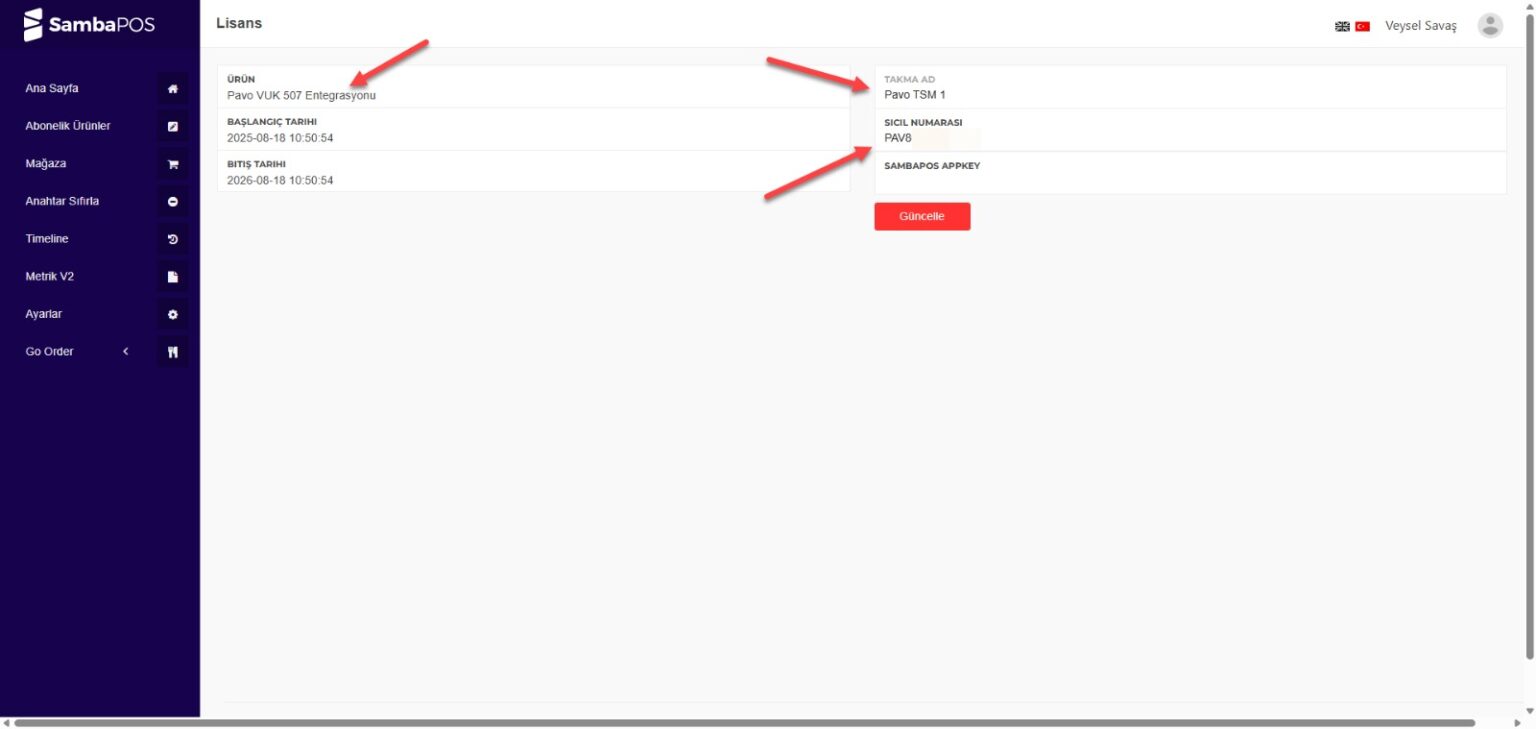Click the SambaPOS logo
The image size is (1536, 729).
(88, 24)
